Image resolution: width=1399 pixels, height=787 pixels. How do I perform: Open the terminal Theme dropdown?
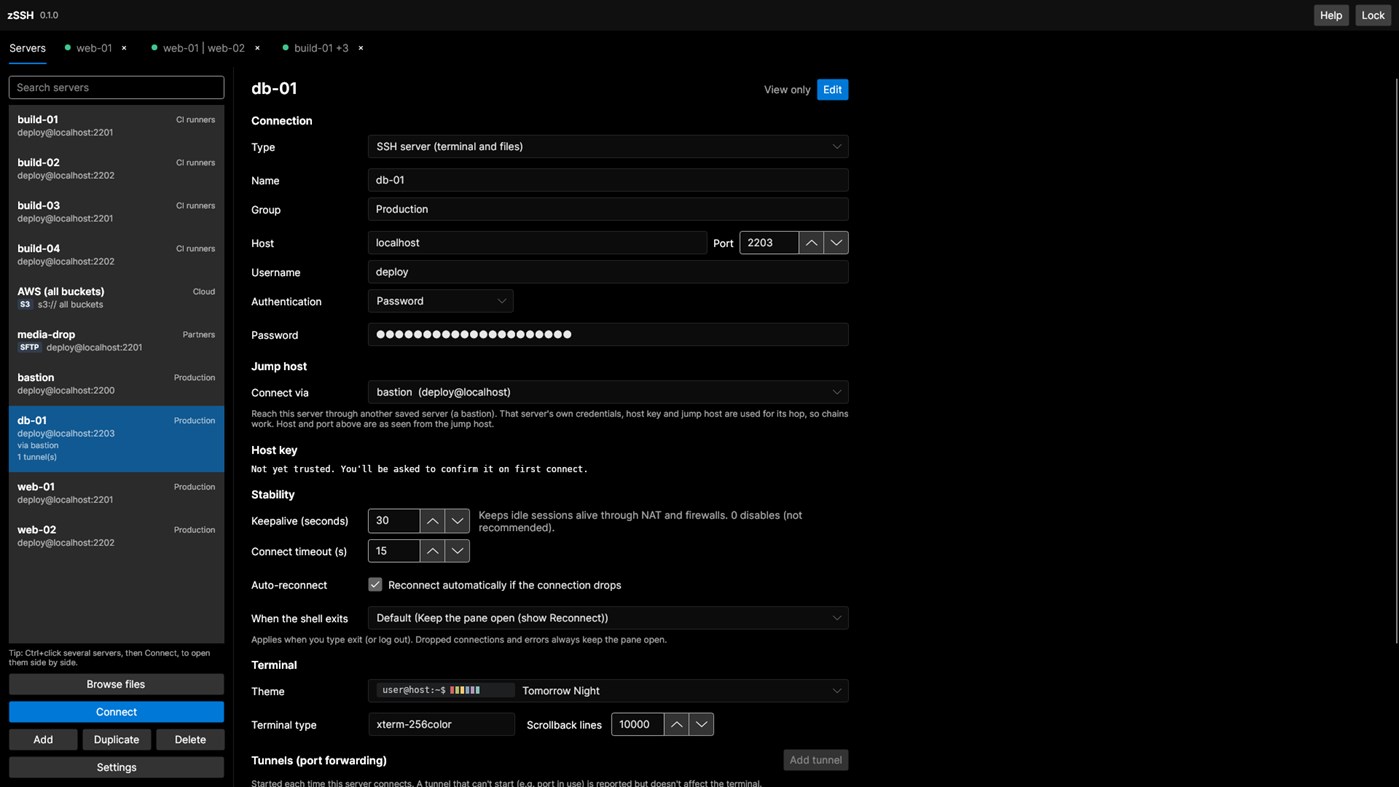608,691
